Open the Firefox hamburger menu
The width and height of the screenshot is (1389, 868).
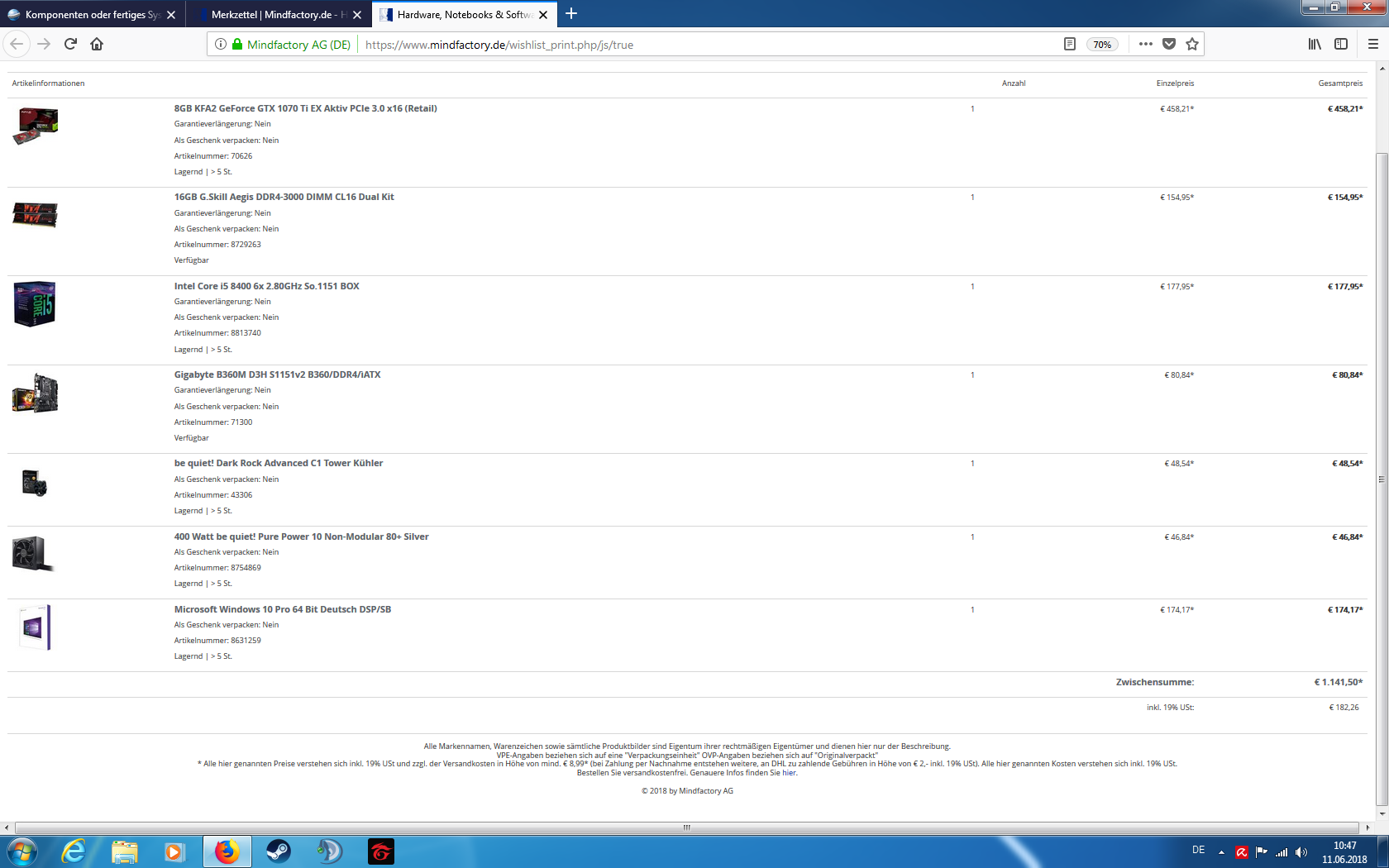(1372, 45)
